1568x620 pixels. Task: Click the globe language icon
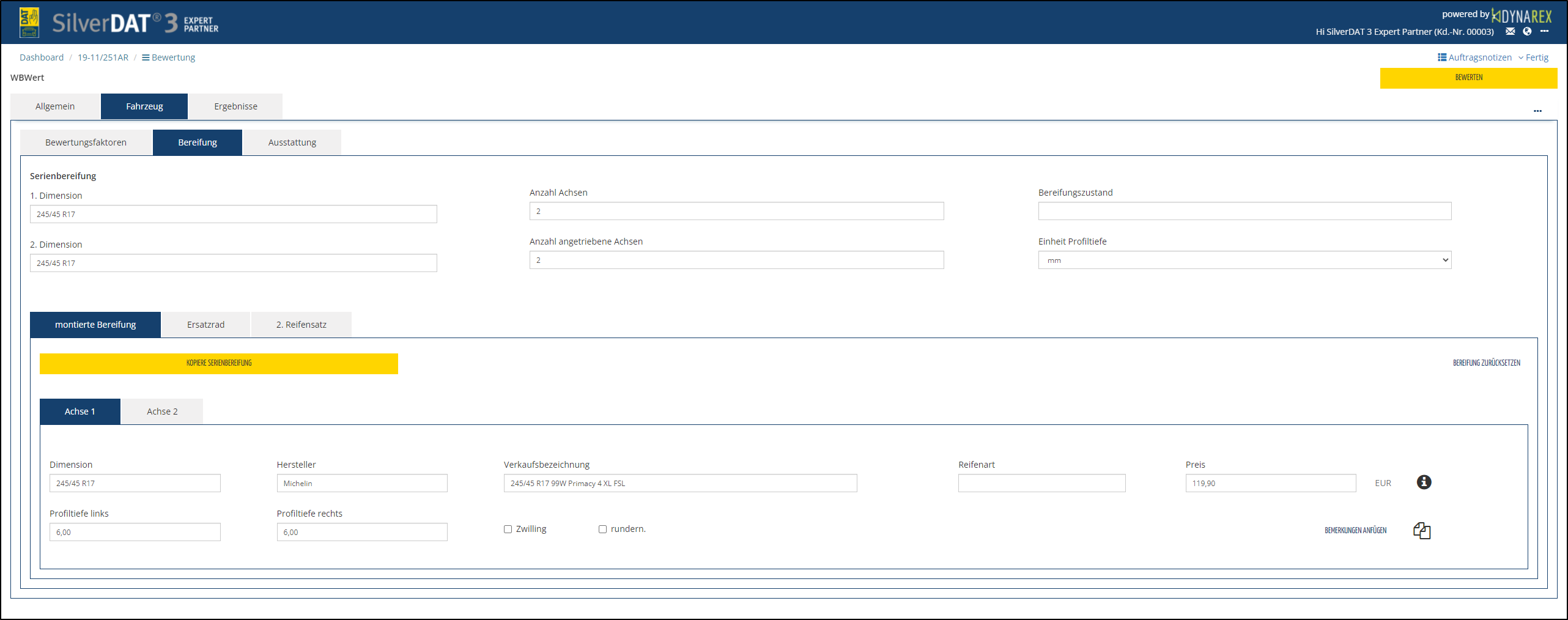(1527, 31)
